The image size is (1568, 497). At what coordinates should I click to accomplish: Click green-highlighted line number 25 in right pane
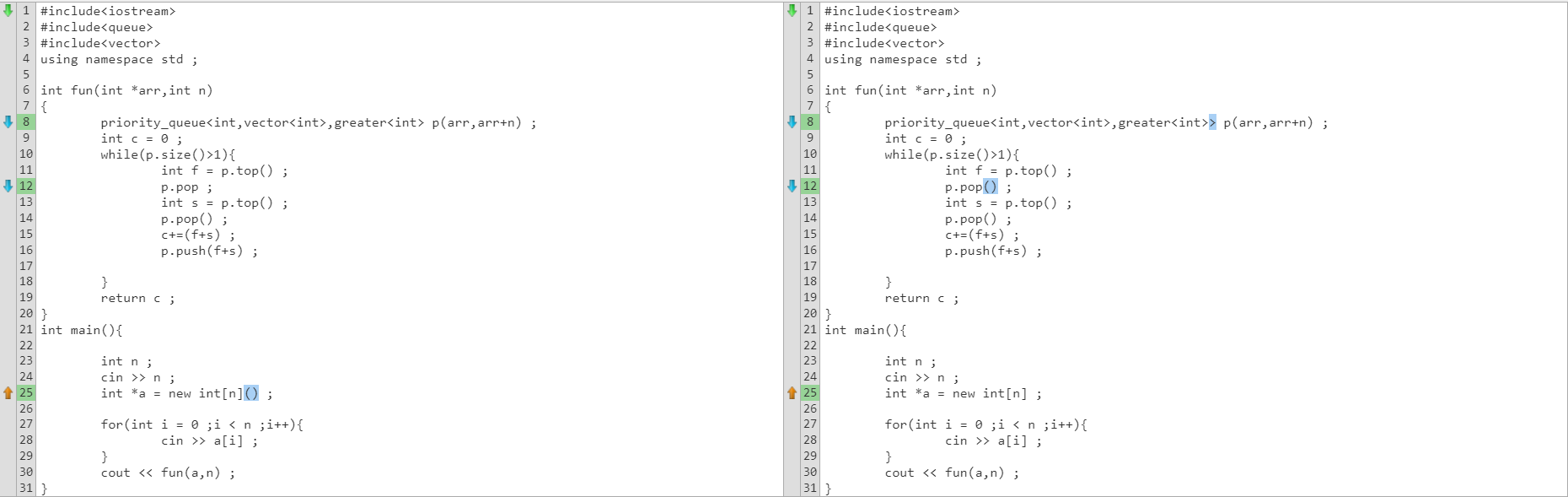810,392
